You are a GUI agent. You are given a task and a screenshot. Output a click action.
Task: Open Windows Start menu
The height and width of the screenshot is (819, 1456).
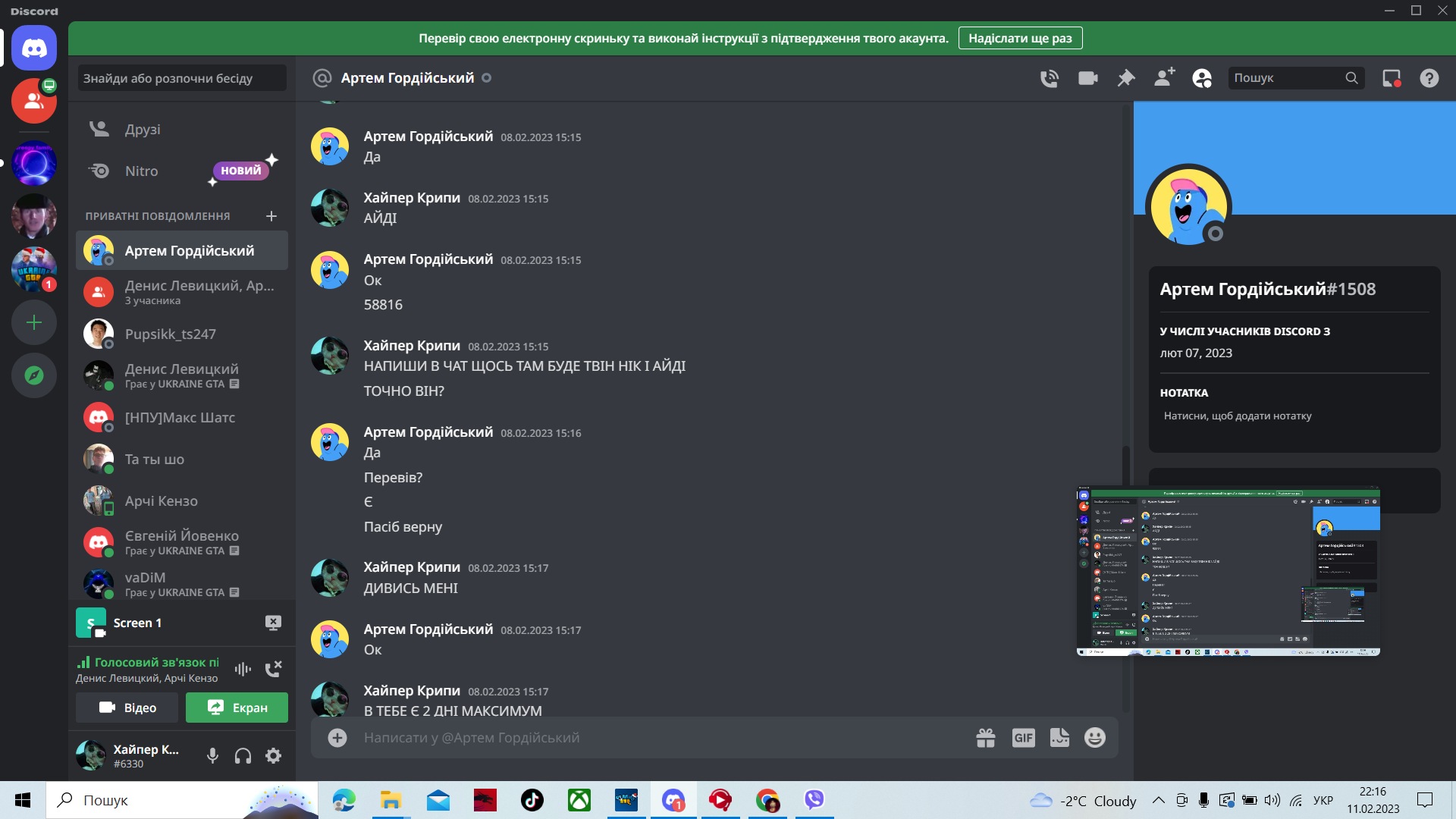[23, 800]
